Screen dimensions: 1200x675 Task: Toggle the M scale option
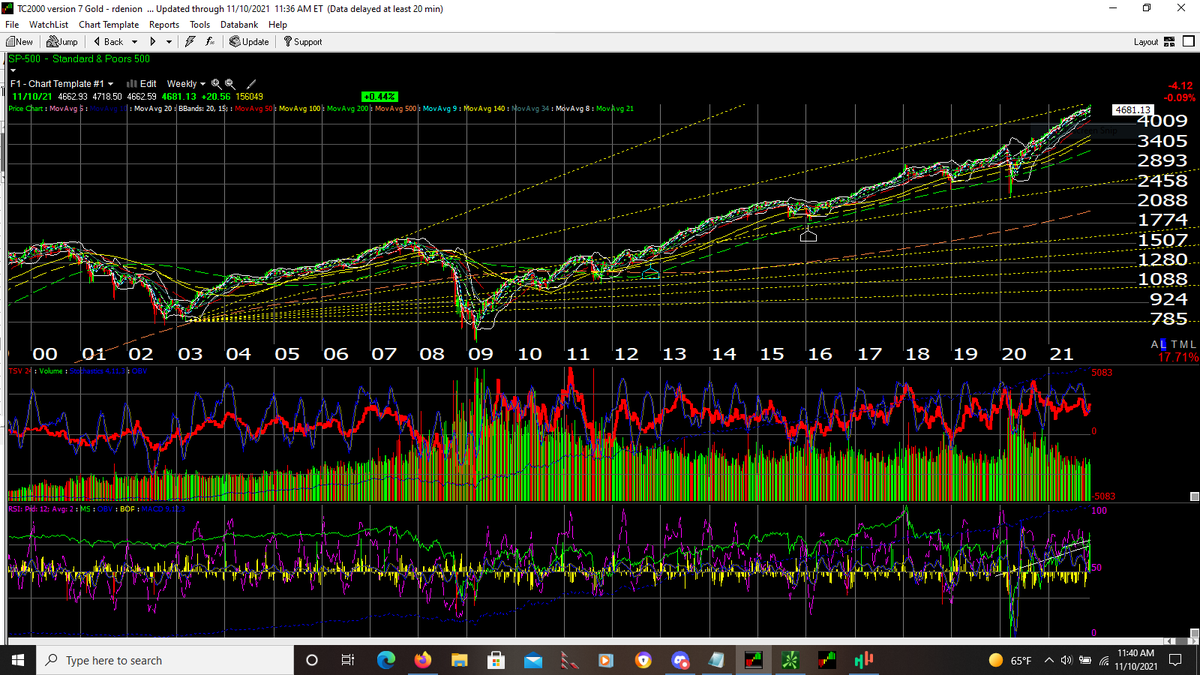[1182, 344]
